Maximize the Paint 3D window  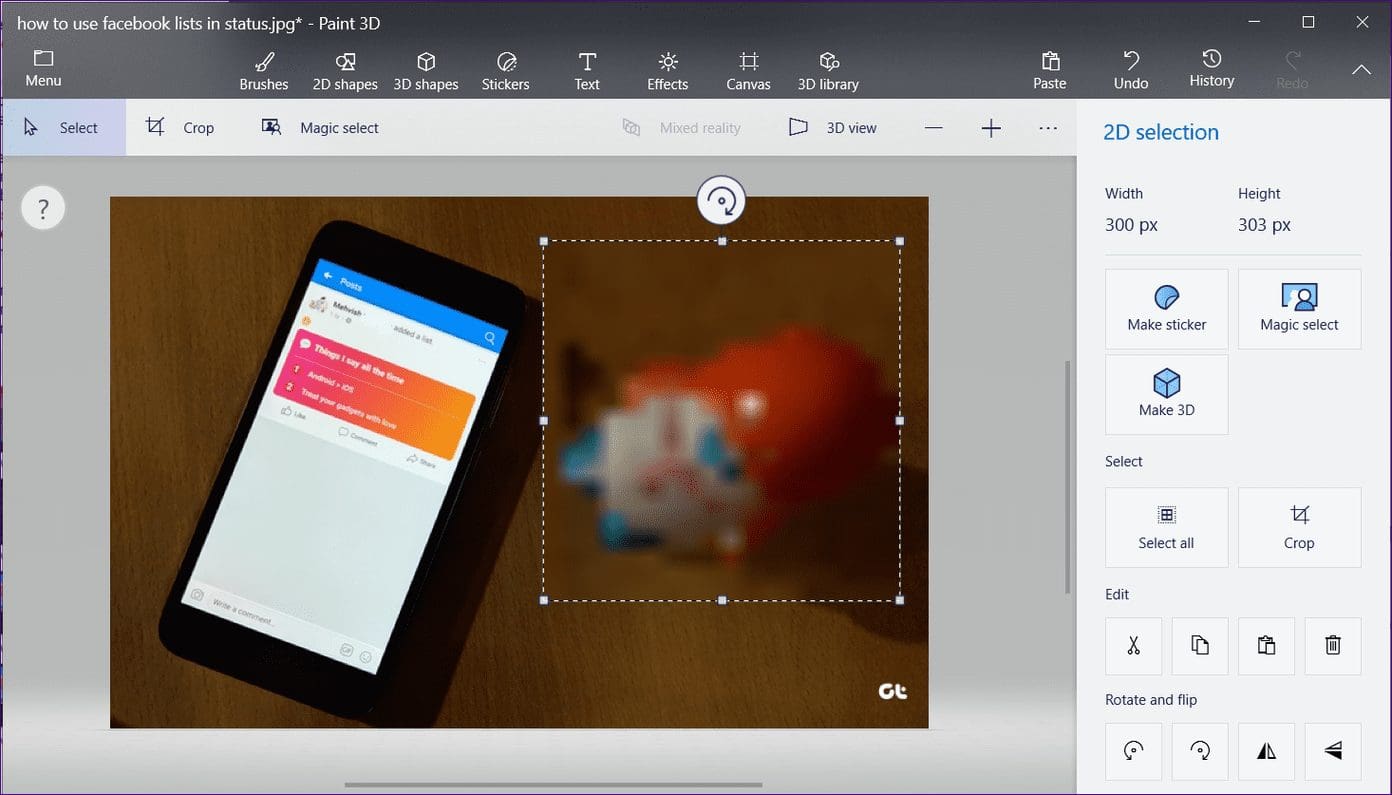(x=1308, y=22)
